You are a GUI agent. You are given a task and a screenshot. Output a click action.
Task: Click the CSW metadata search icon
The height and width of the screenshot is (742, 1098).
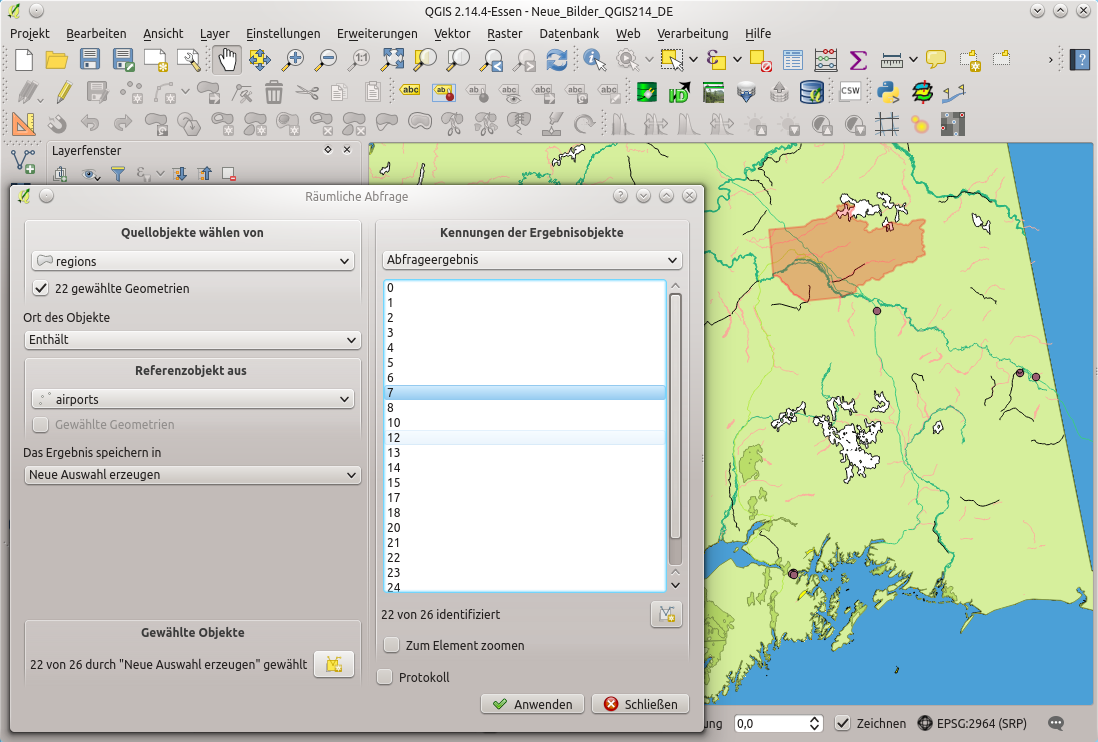(x=850, y=93)
